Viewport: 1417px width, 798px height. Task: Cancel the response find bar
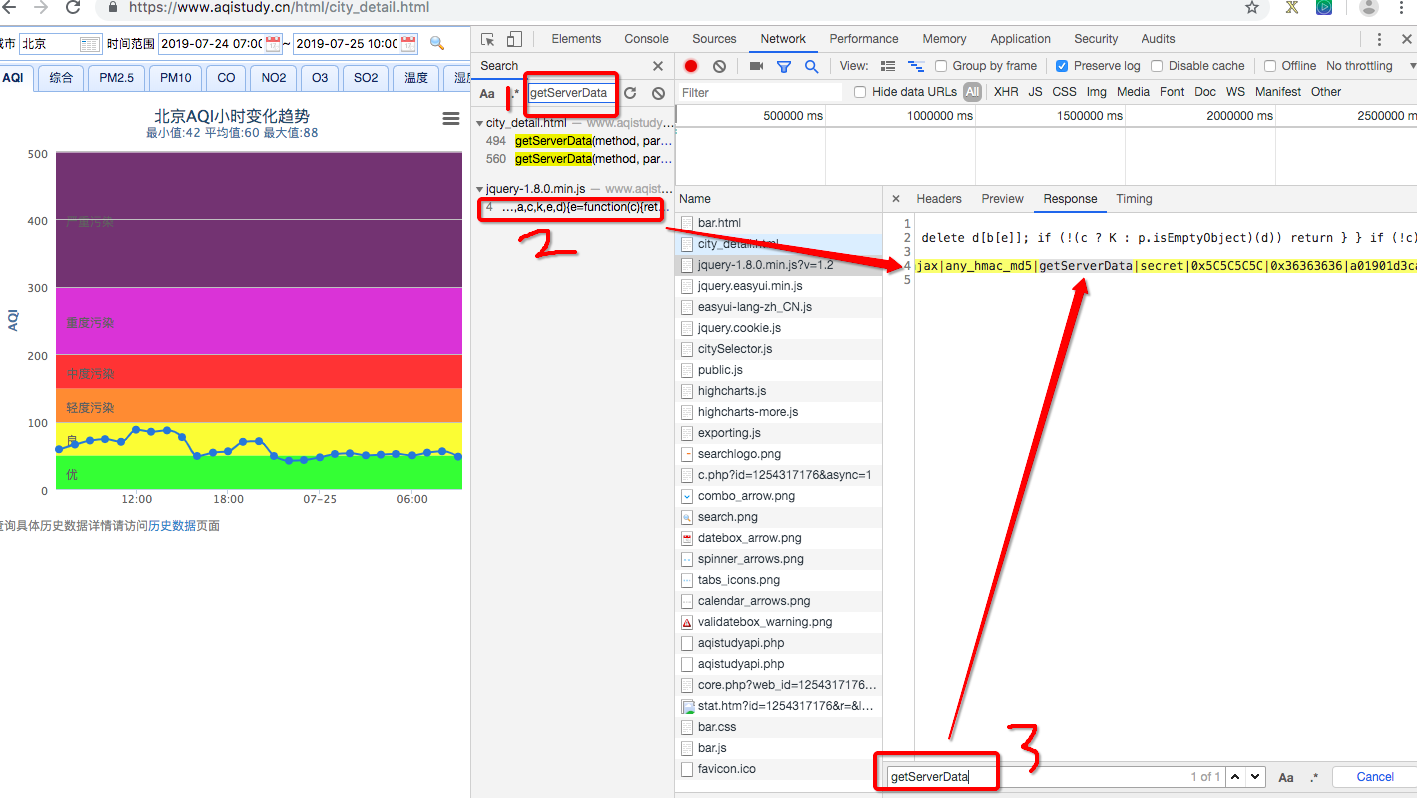pos(1375,777)
